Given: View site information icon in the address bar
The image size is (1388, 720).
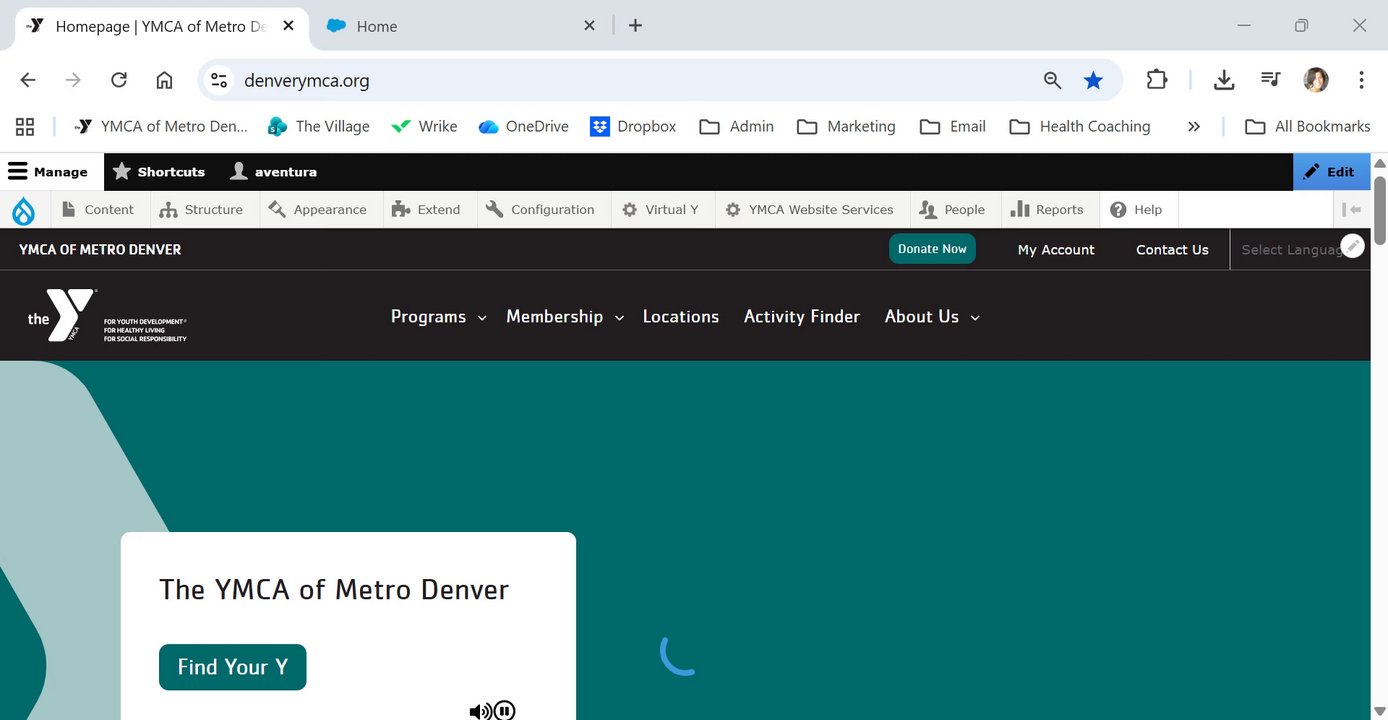Looking at the screenshot, I should (219, 80).
